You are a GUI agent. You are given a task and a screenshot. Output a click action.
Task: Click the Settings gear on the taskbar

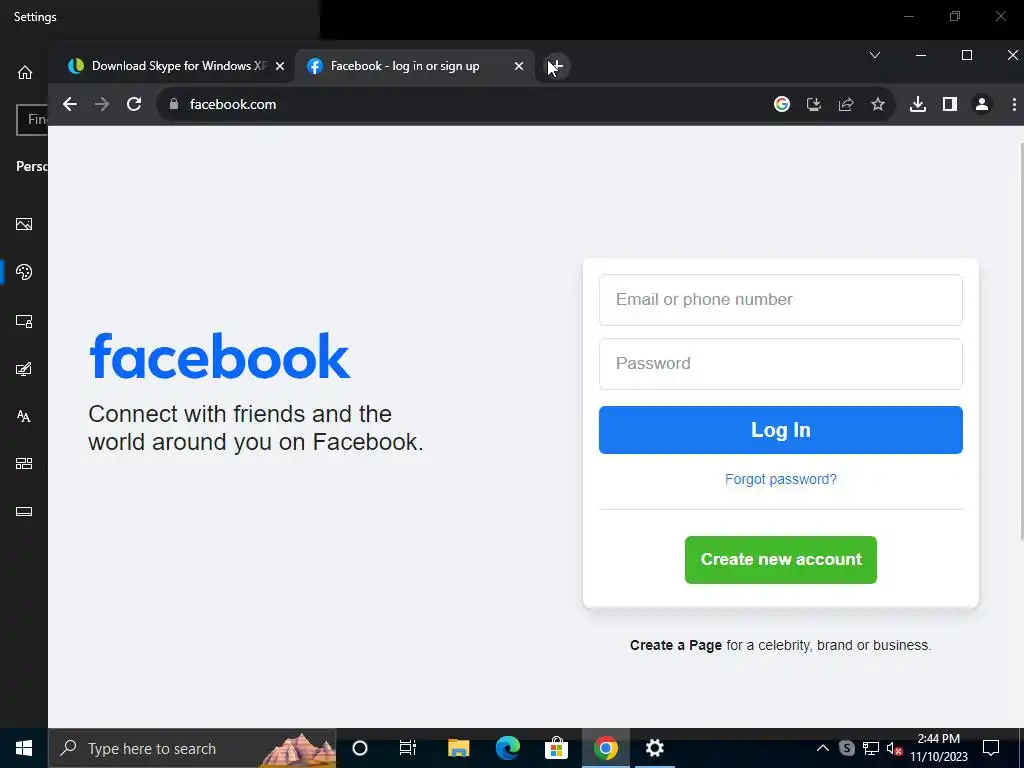point(654,748)
